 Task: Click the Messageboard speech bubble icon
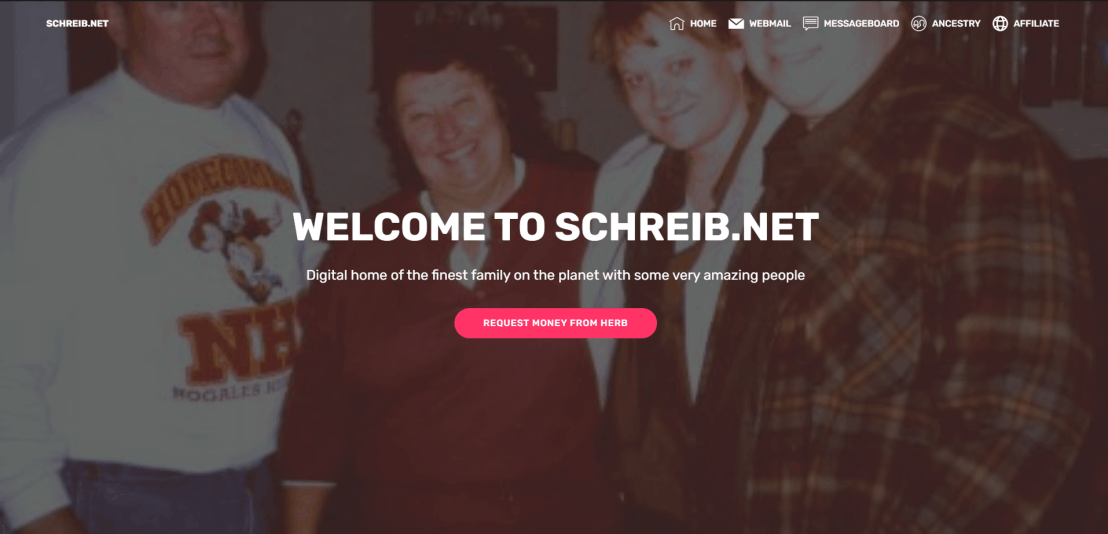coord(811,23)
